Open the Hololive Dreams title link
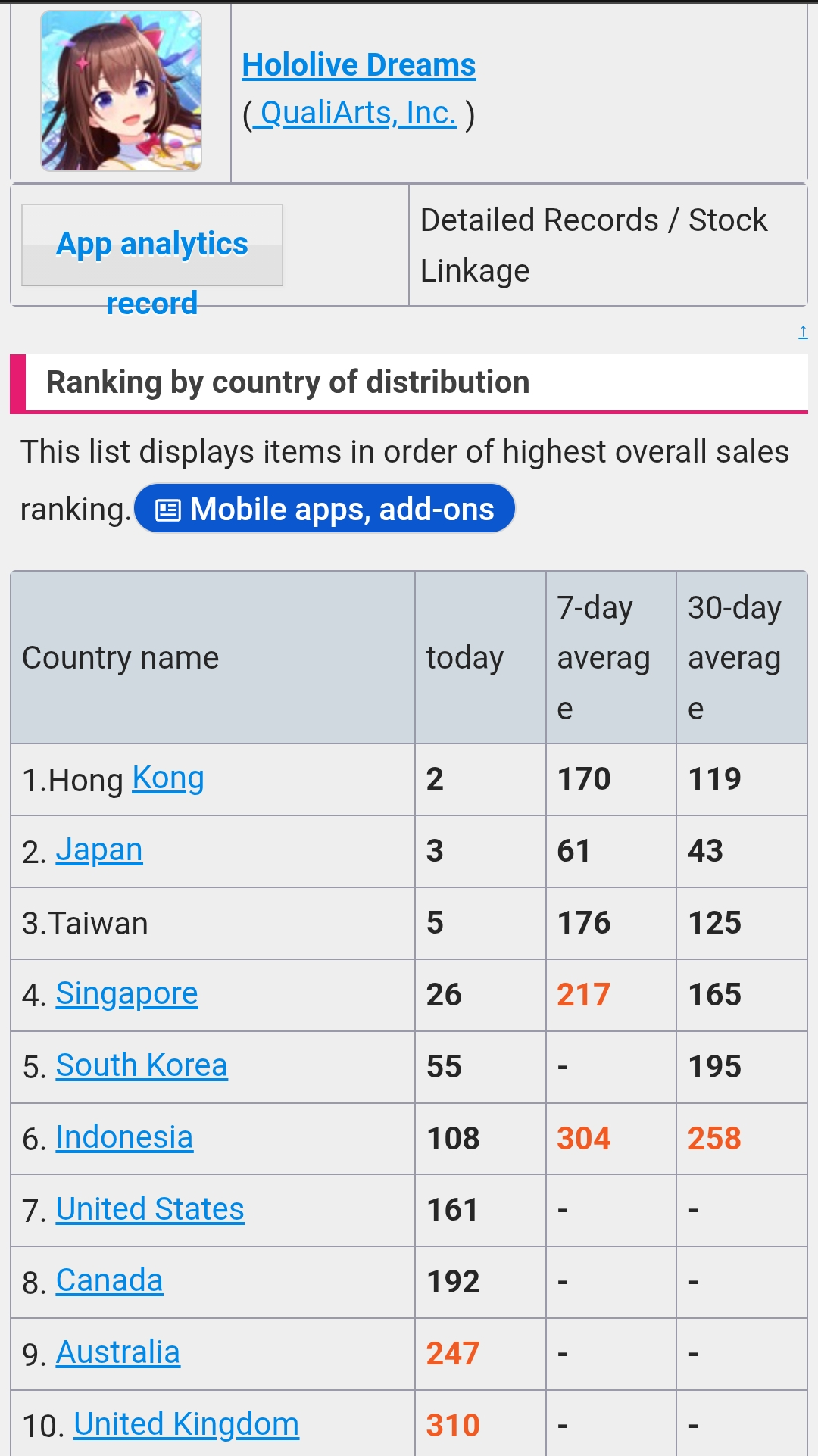Image resolution: width=818 pixels, height=1456 pixels. 359,65
